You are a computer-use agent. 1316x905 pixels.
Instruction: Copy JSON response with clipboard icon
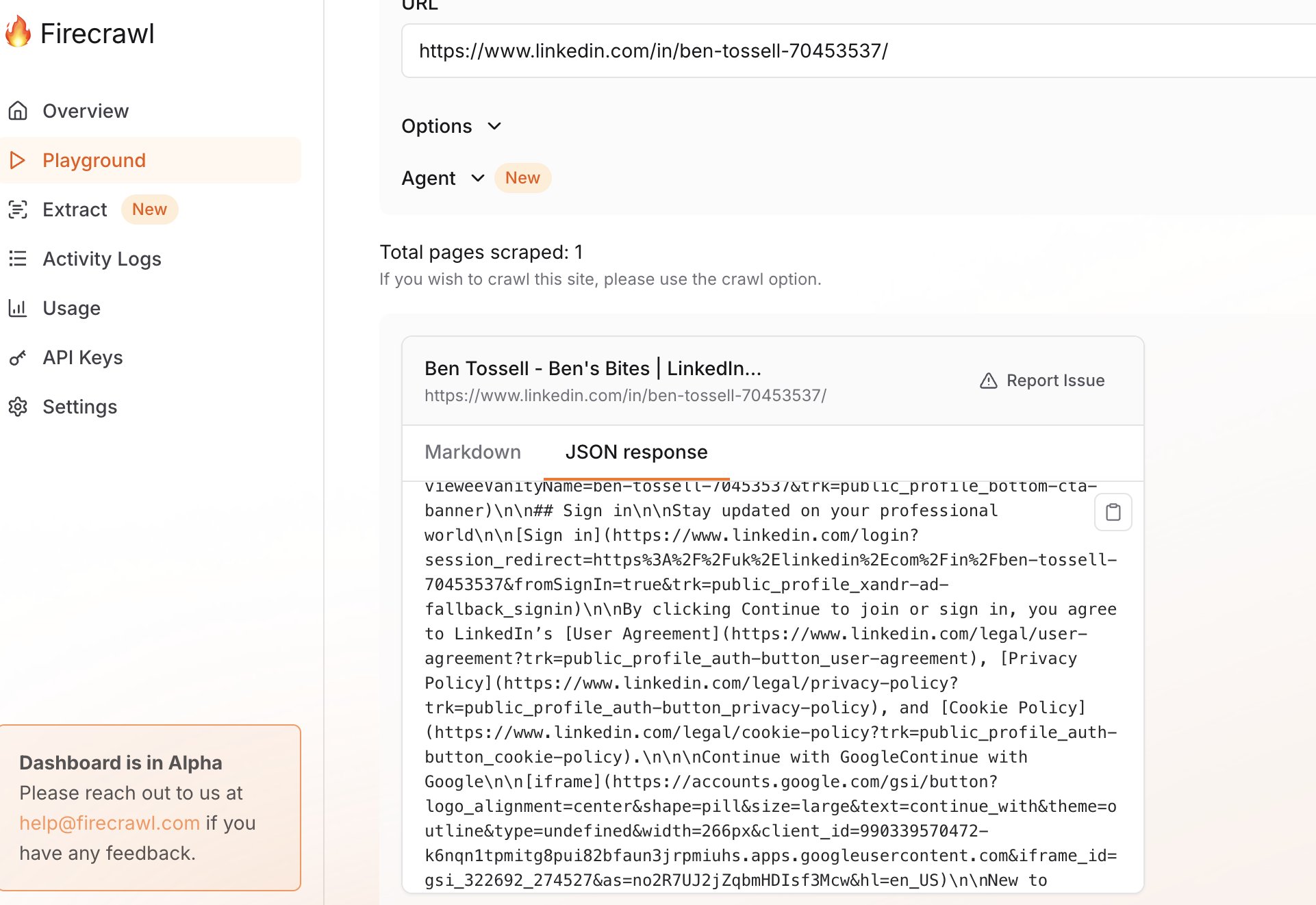pyautogui.click(x=1113, y=512)
